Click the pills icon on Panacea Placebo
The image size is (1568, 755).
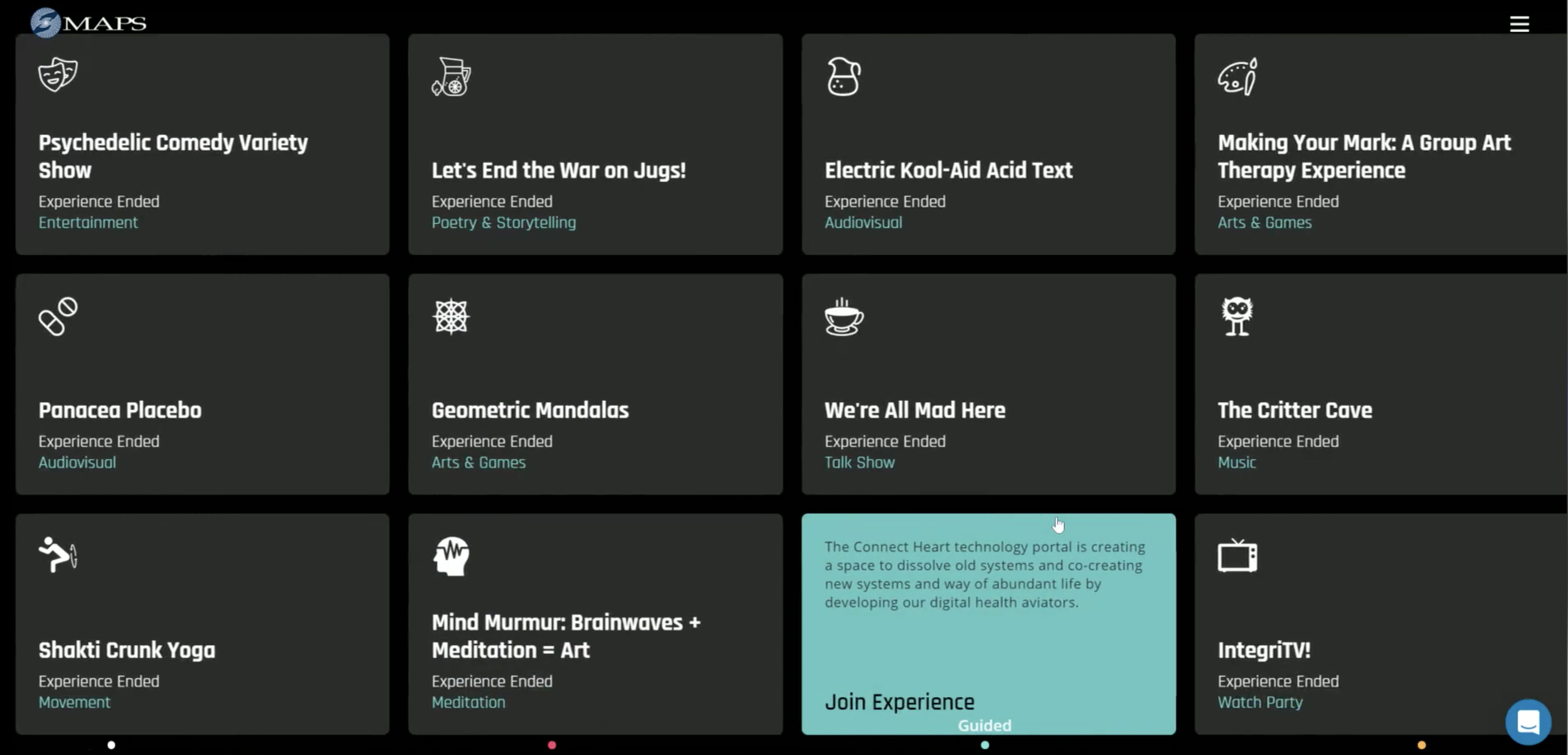click(58, 317)
